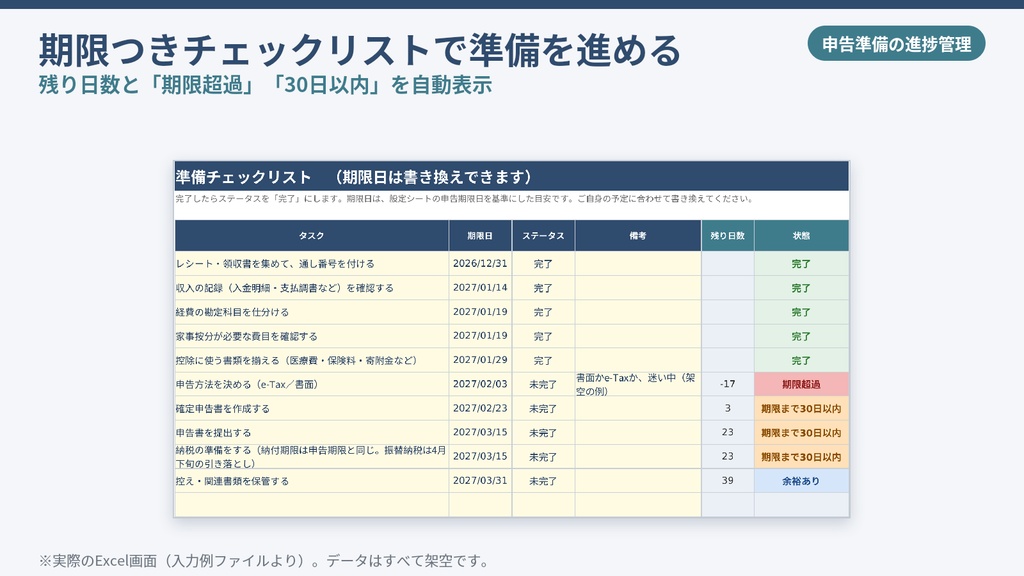Click the 申告準備の進捗管理 badge

[896, 44]
